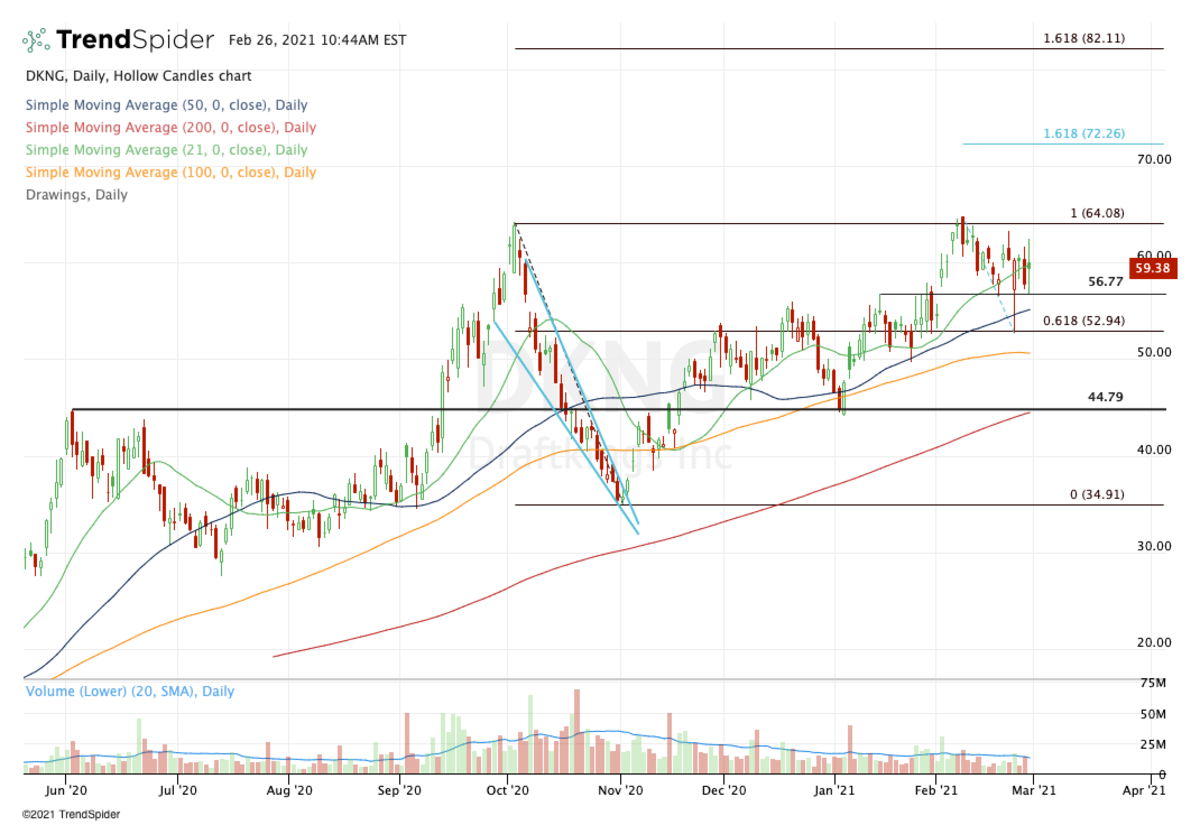Toggle the green Simple Moving Average 21 legend
The width and height of the screenshot is (1200, 825).
point(166,150)
